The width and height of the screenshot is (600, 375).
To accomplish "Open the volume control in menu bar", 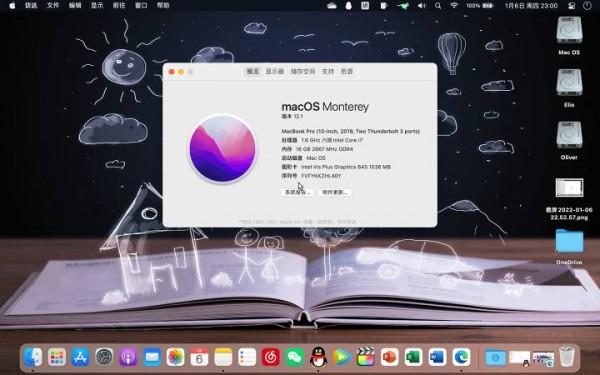I will click(x=422, y=5).
